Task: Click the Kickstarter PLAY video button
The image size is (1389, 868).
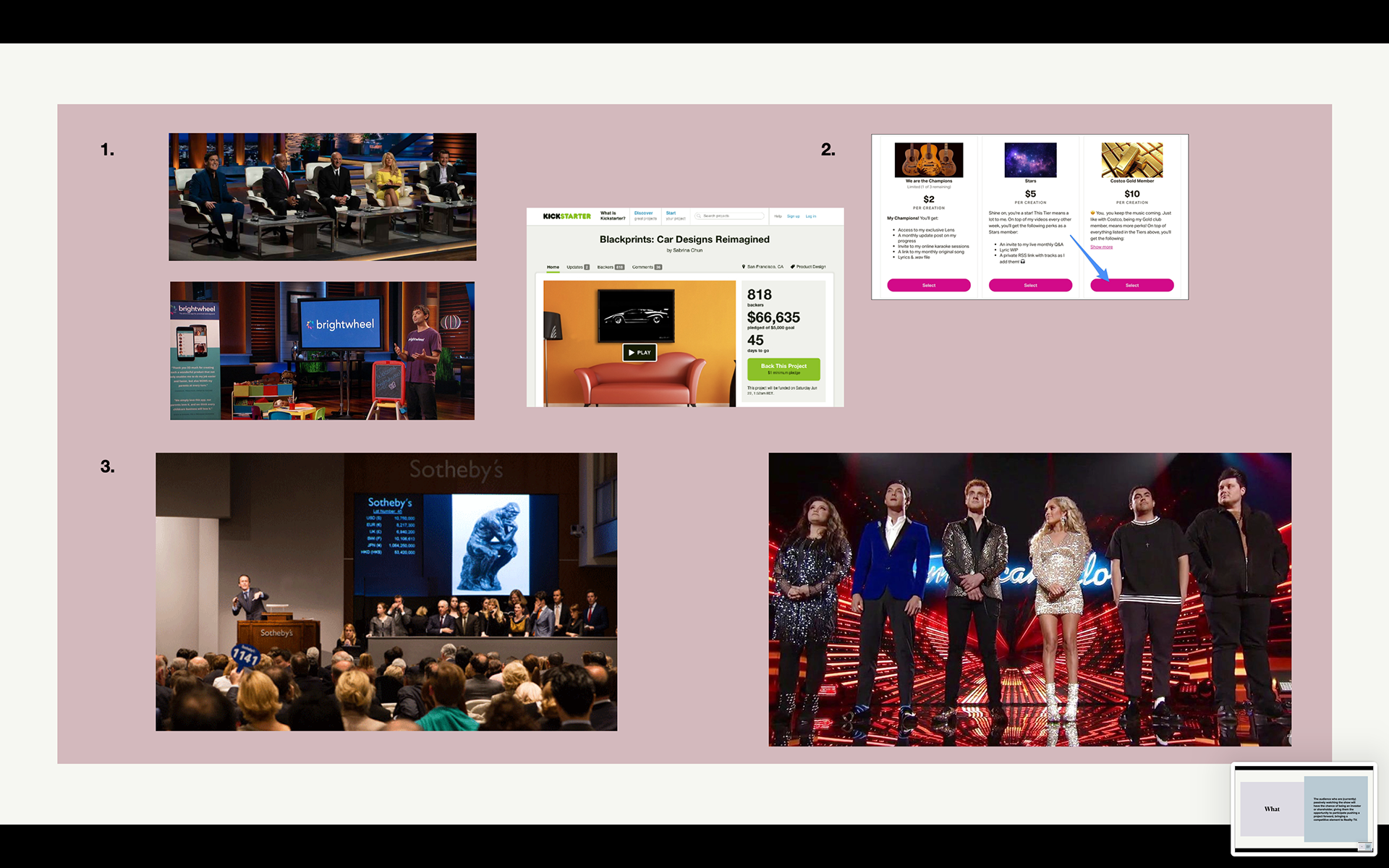Action: [640, 352]
